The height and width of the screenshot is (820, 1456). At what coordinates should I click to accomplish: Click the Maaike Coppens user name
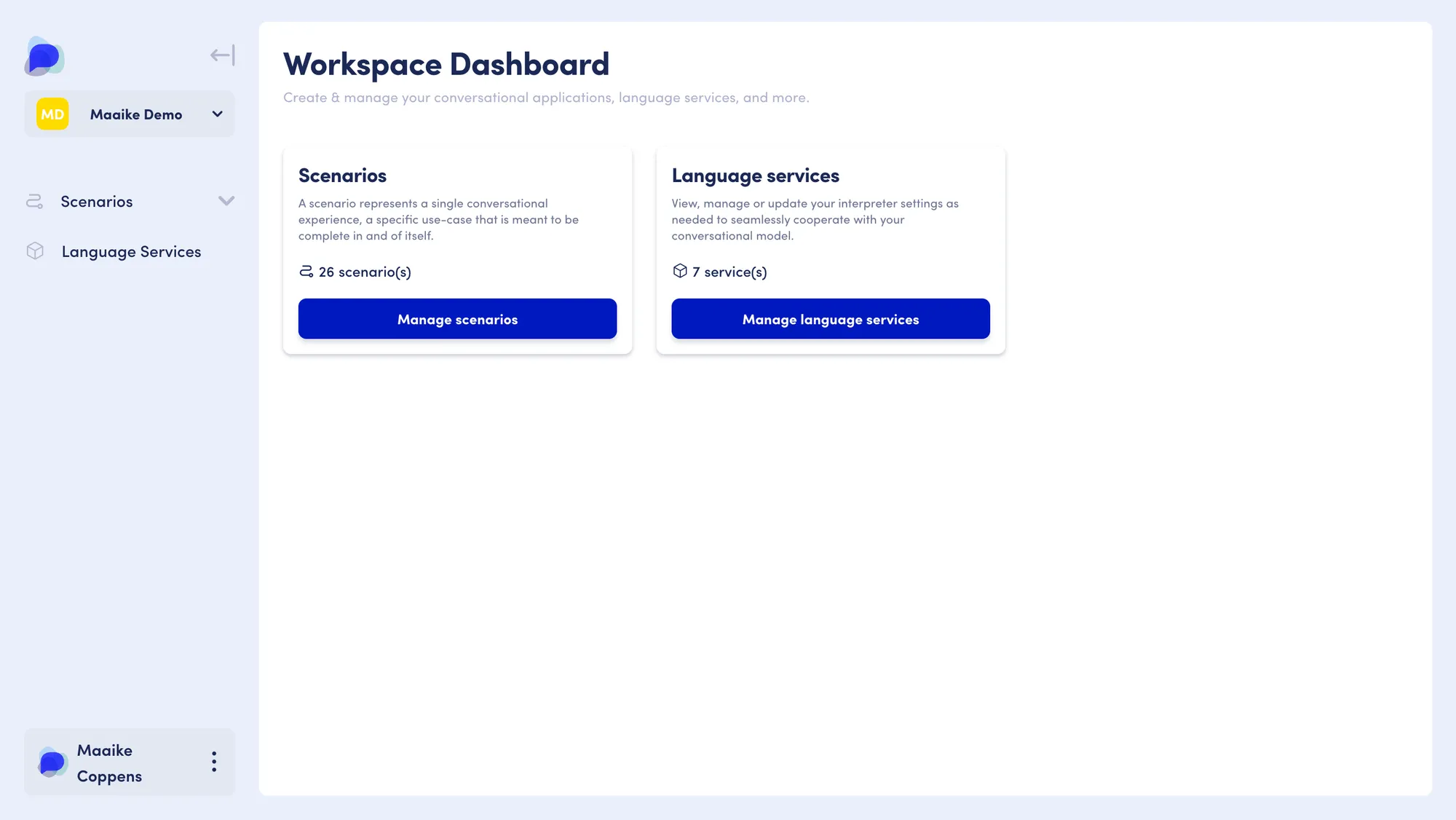click(109, 763)
